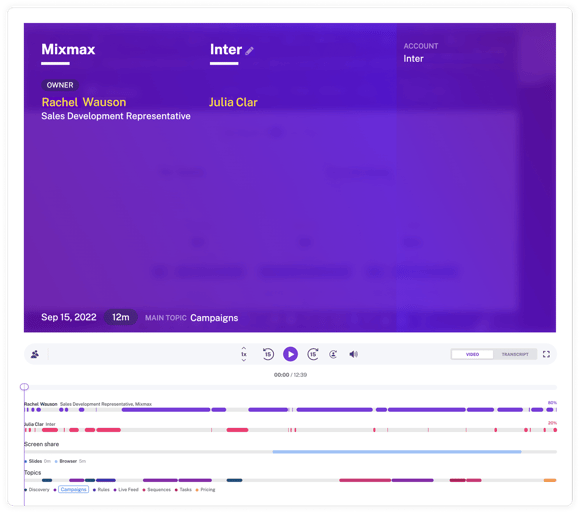
Task: Switch to the Transcript tab
Action: [515, 354]
